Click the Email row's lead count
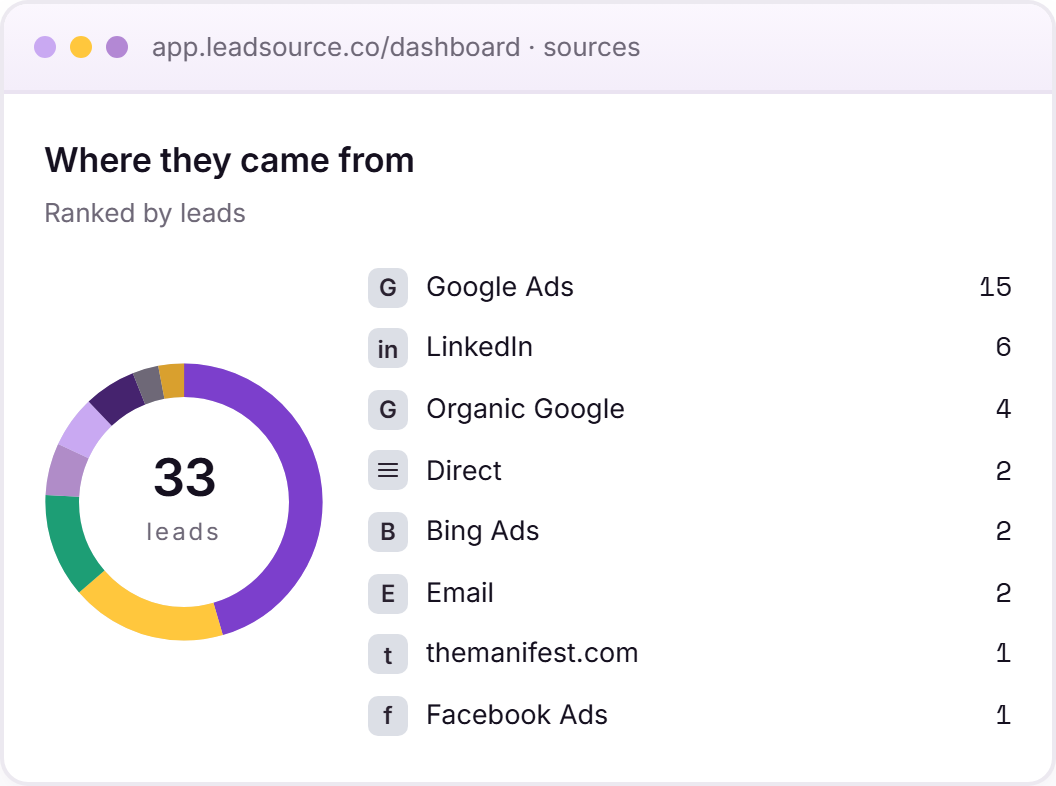1056x786 pixels. click(x=1003, y=593)
